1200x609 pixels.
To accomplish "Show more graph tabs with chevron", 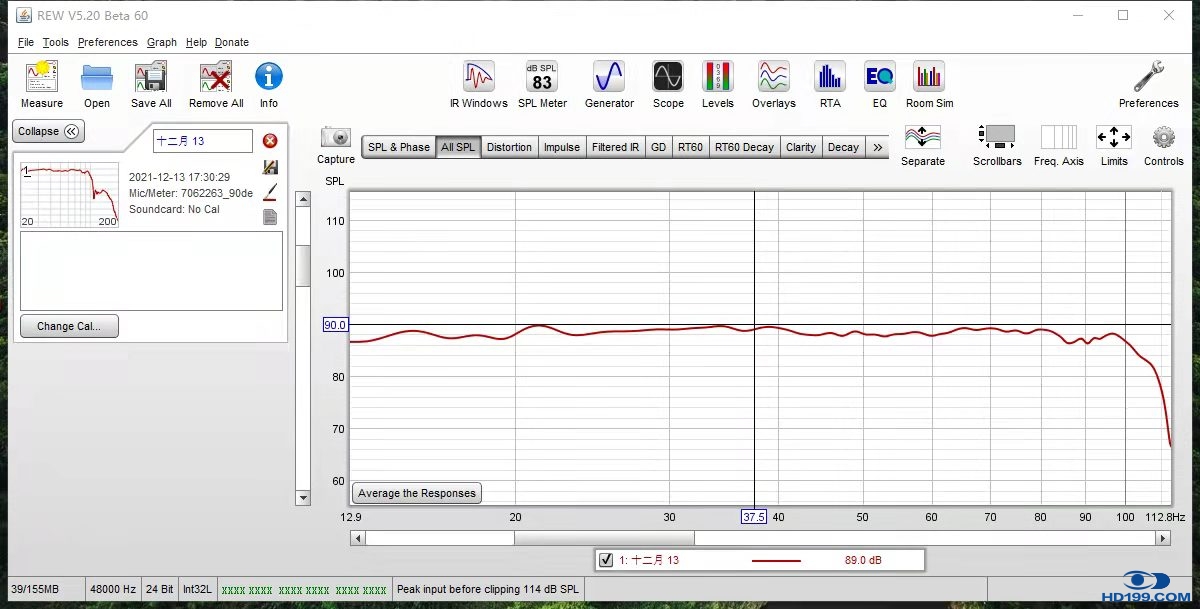I will tap(878, 147).
